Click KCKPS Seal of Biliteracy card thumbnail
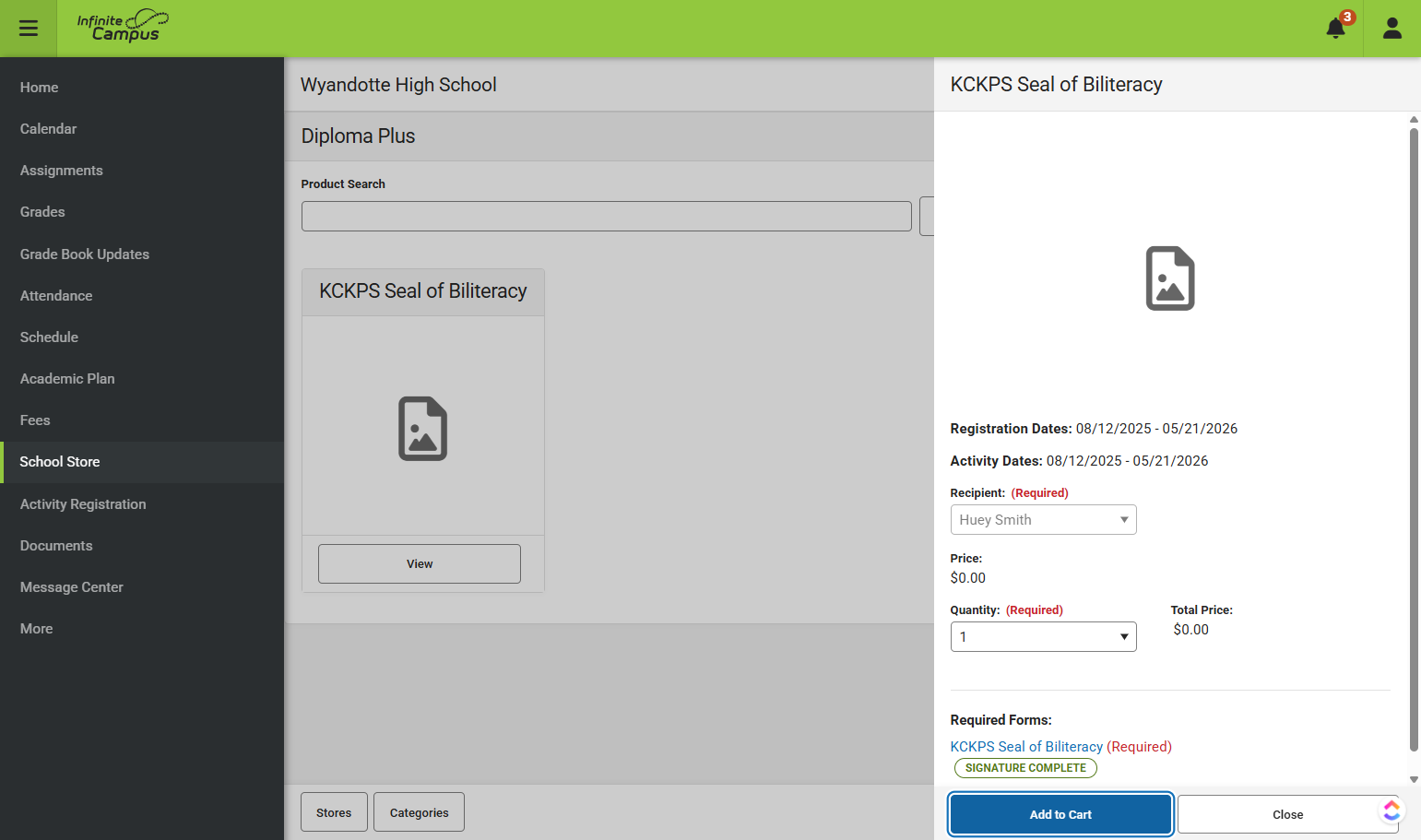 click(423, 429)
